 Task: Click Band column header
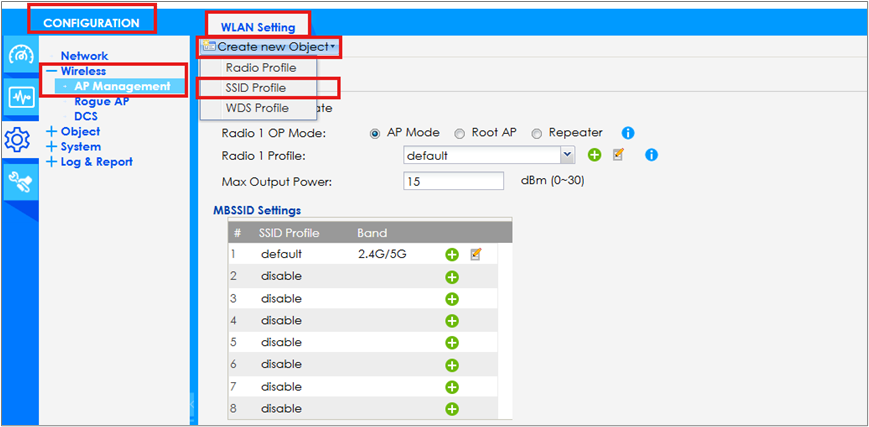click(x=372, y=233)
